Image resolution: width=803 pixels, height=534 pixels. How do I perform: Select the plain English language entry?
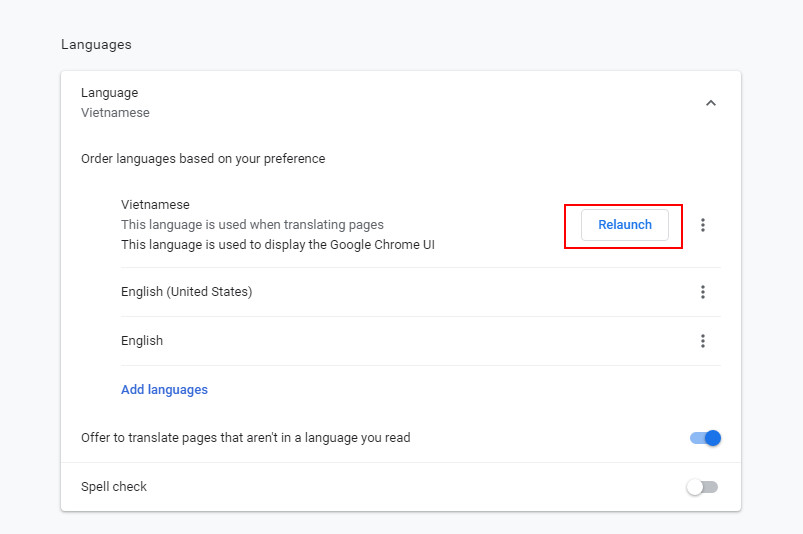[x=142, y=341]
